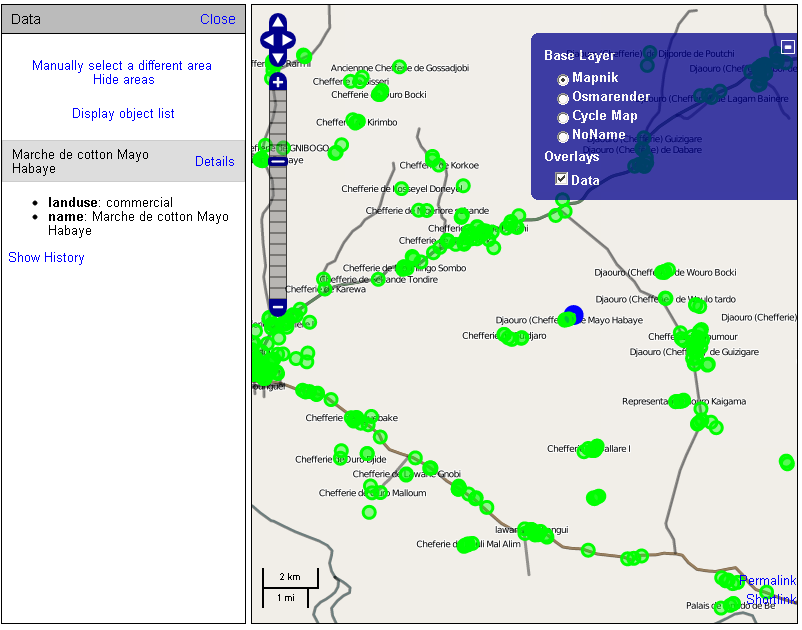Zoom in using the plus button

[x=278, y=81]
